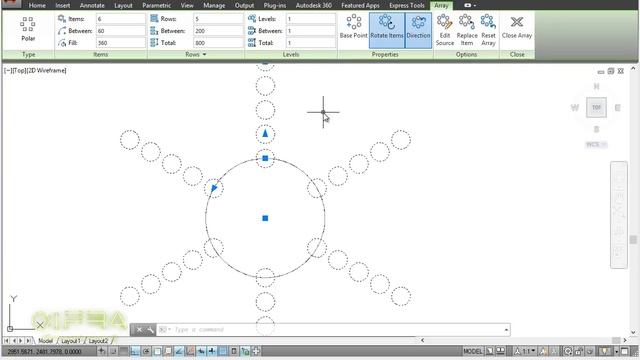Viewport: 640px width, 360px height.
Task: Open the Autodesk 360 ribbon tab
Action: 313,5
